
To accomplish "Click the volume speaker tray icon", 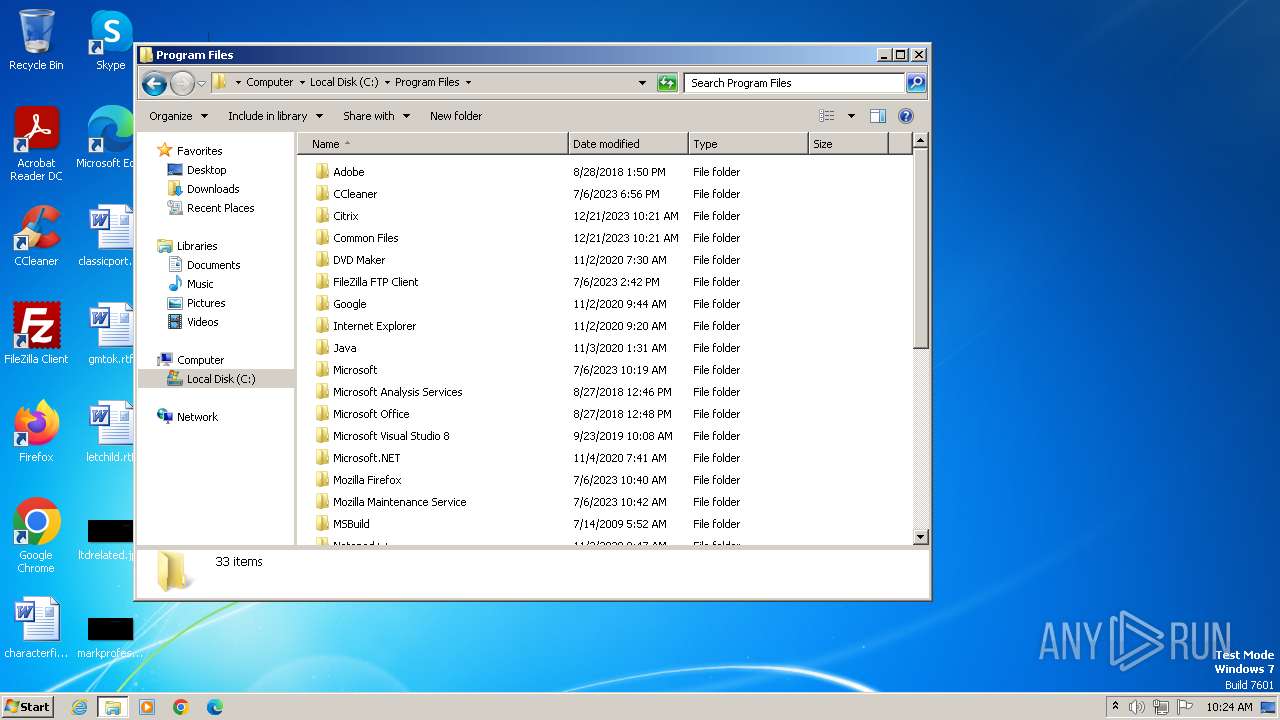I will click(x=1137, y=707).
